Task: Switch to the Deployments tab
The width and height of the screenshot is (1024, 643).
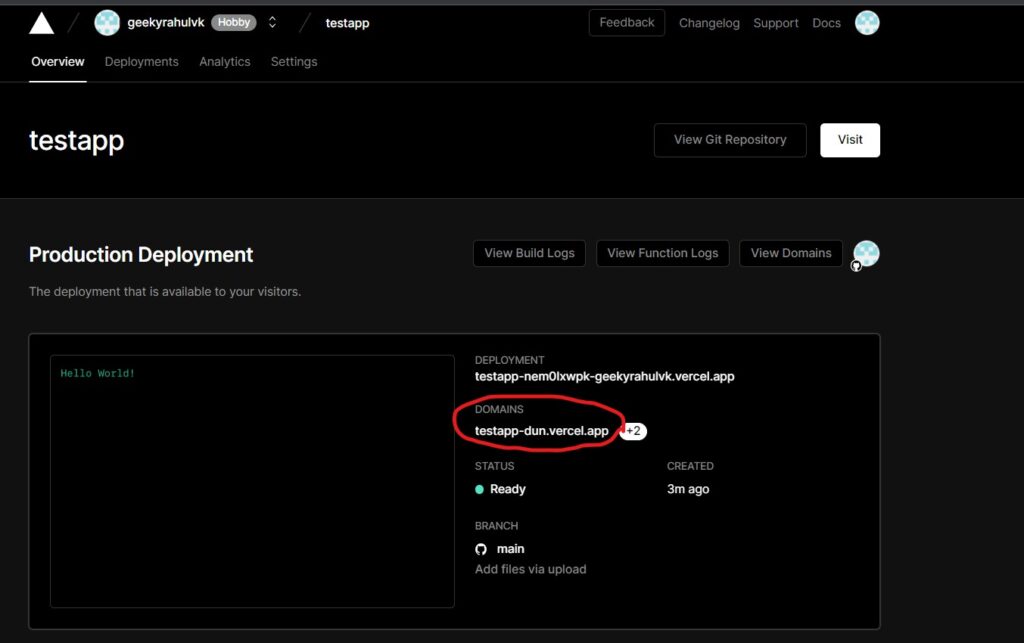Action: (x=141, y=62)
